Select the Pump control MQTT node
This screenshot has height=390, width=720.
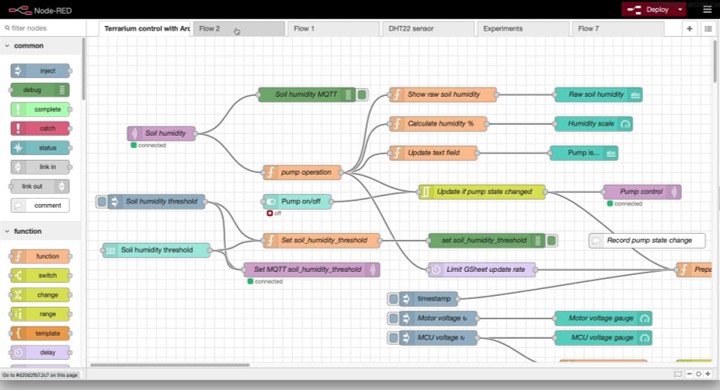coord(642,192)
